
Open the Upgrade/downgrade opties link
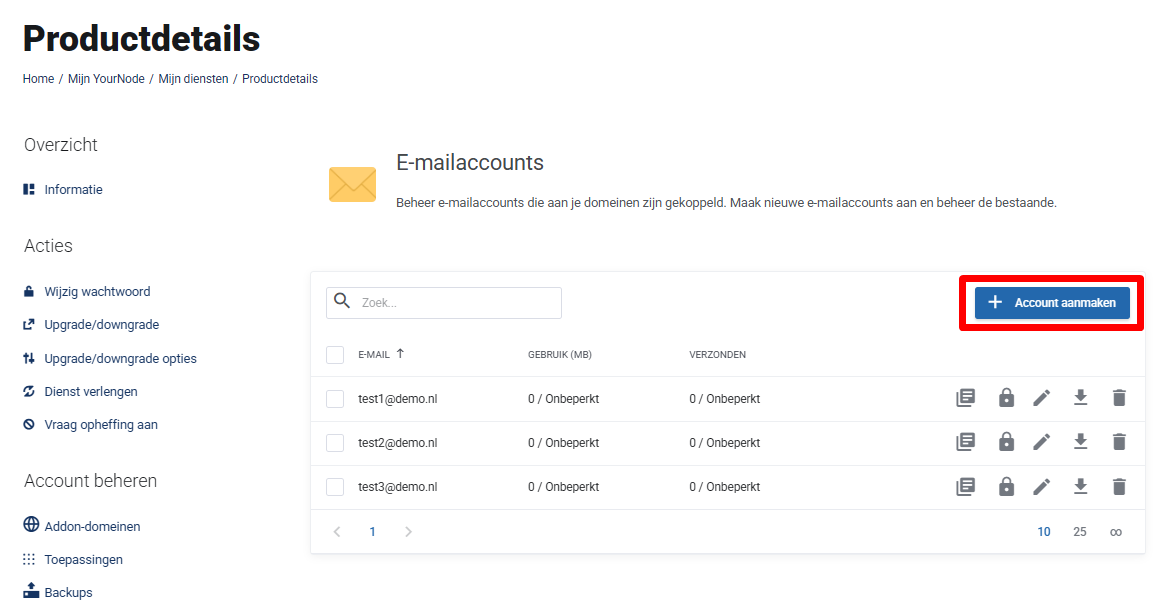point(120,357)
